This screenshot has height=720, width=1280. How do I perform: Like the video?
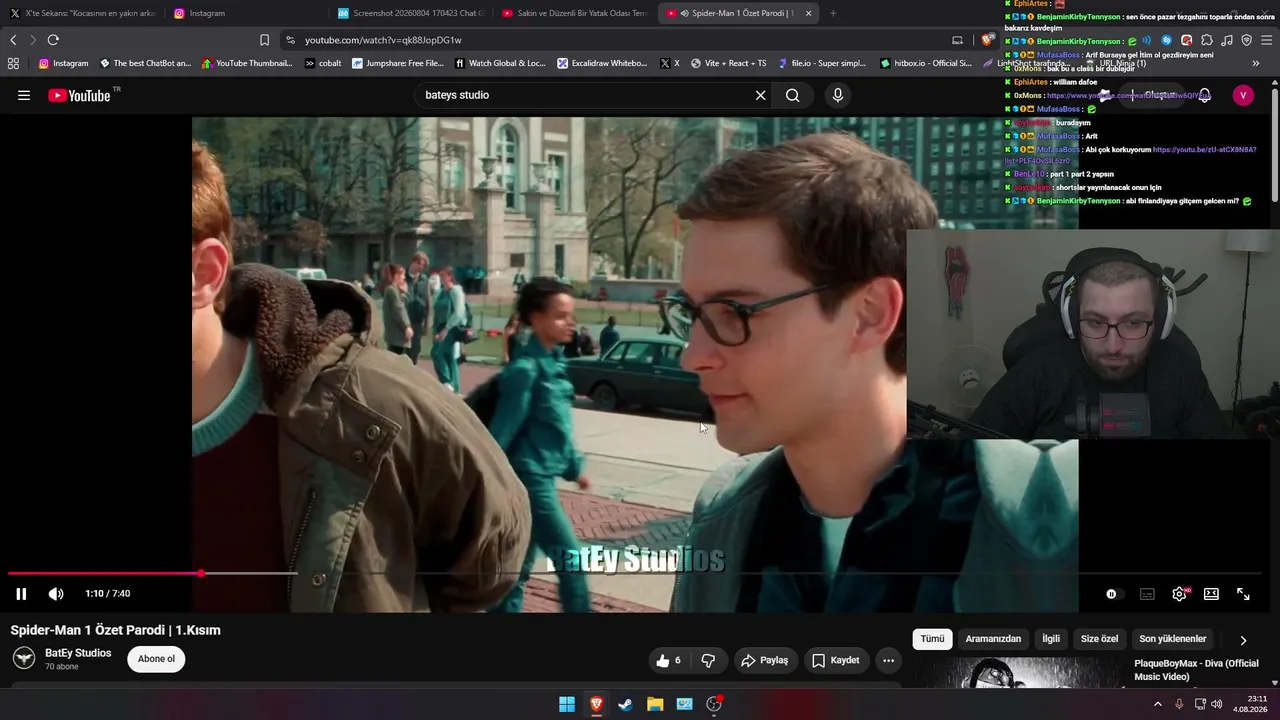pos(668,660)
